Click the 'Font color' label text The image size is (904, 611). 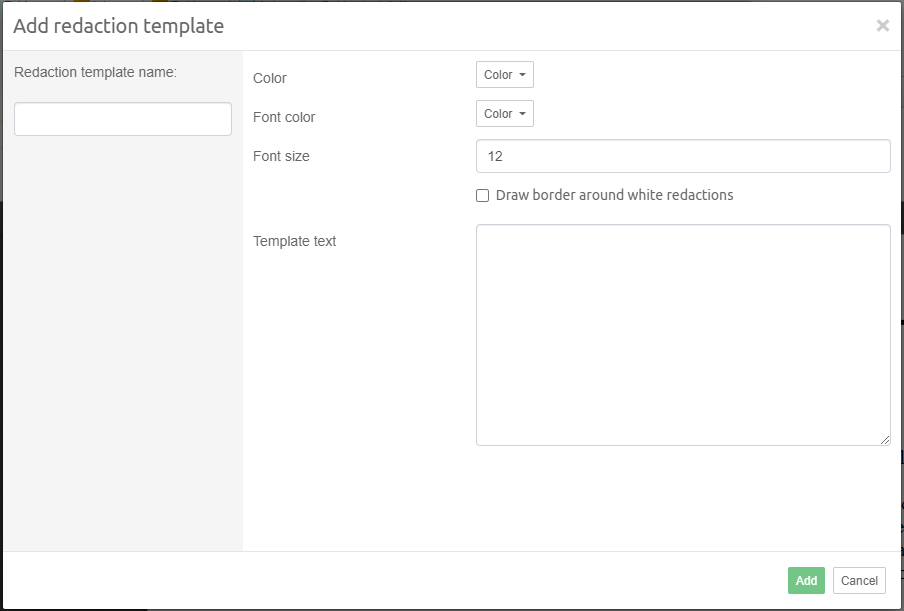click(284, 117)
